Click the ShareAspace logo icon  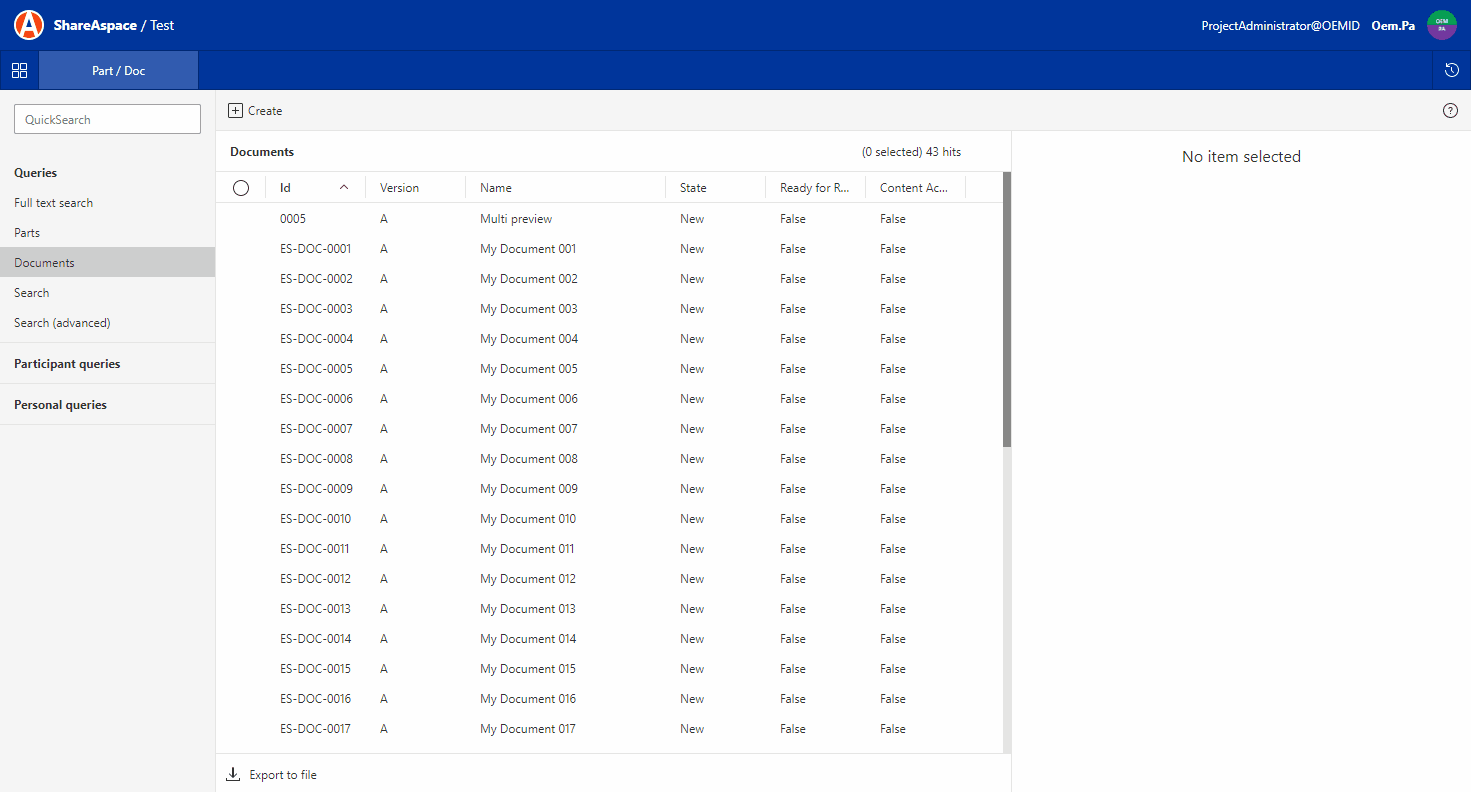point(29,25)
